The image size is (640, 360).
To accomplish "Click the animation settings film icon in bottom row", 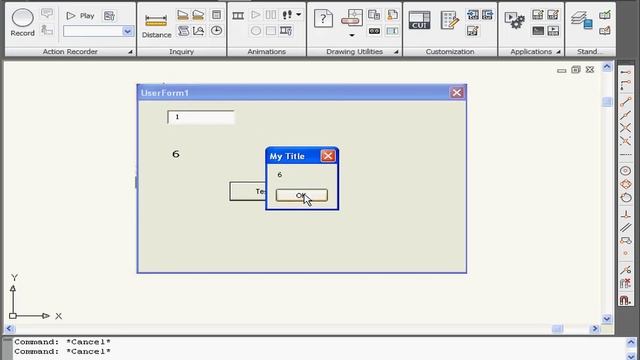I will (x=286, y=31).
